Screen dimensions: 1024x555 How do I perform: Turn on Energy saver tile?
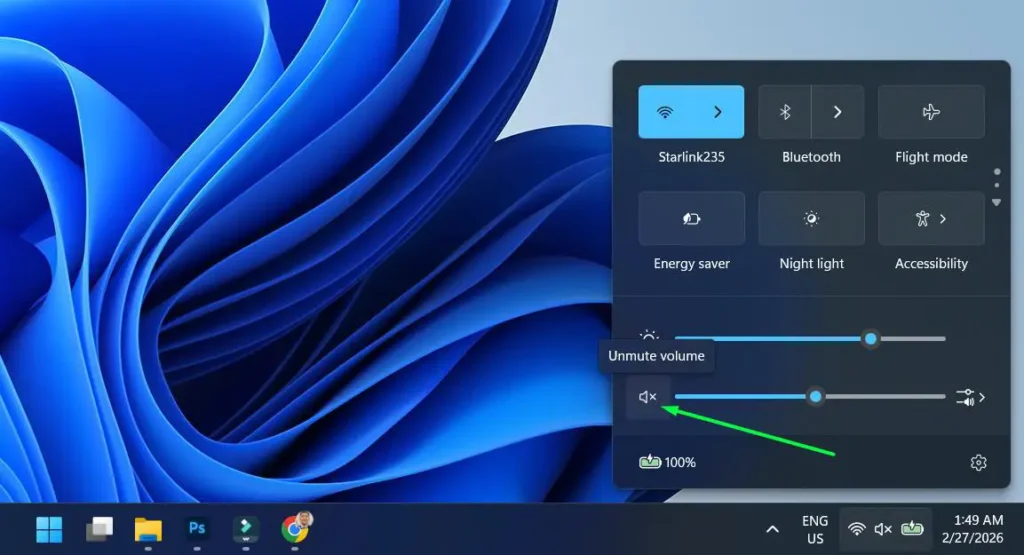pyautogui.click(x=692, y=218)
